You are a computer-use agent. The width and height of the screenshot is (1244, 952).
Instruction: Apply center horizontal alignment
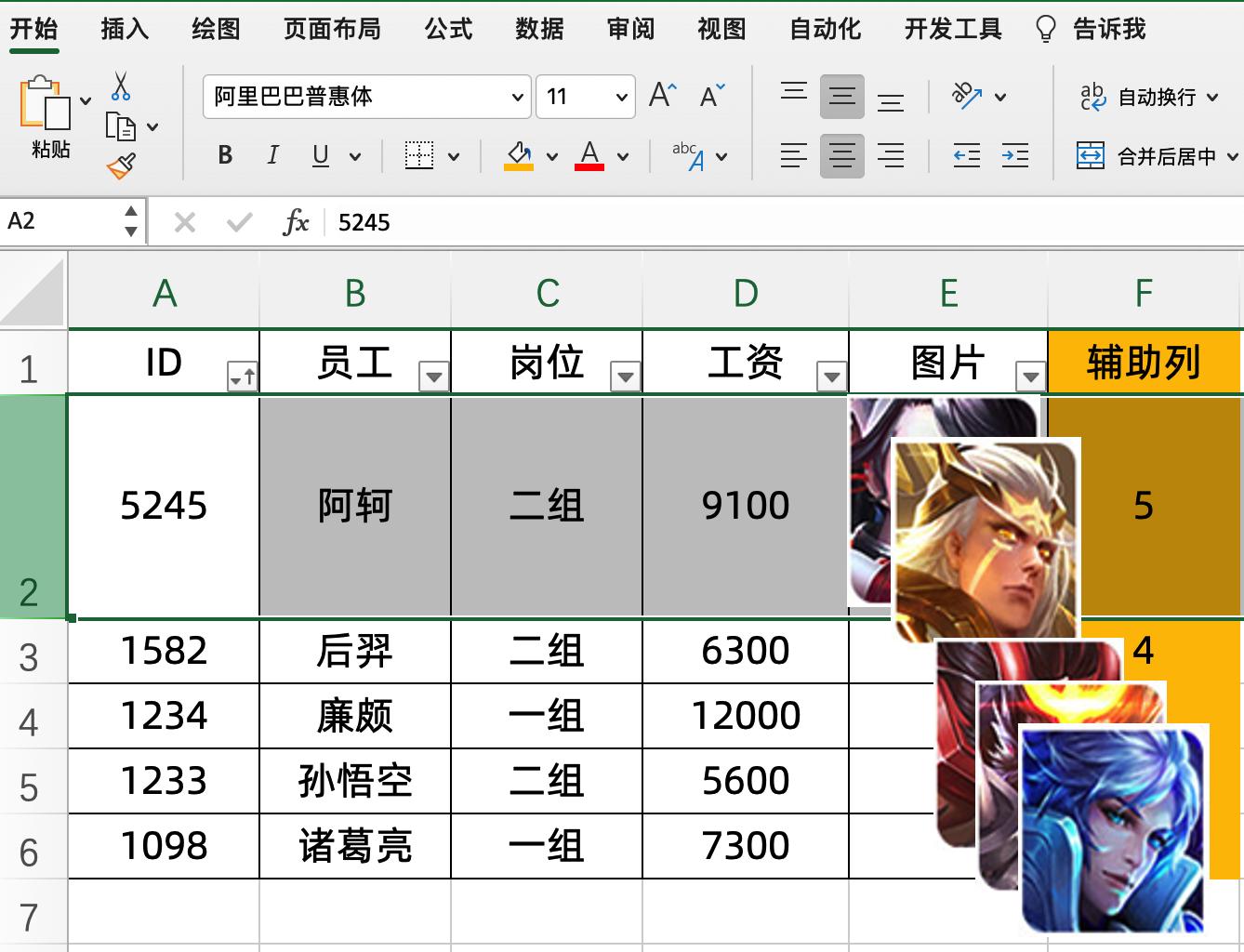click(x=841, y=155)
